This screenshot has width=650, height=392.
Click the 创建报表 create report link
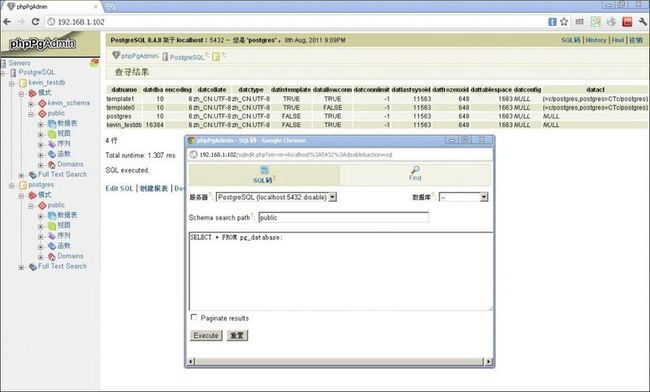point(154,189)
